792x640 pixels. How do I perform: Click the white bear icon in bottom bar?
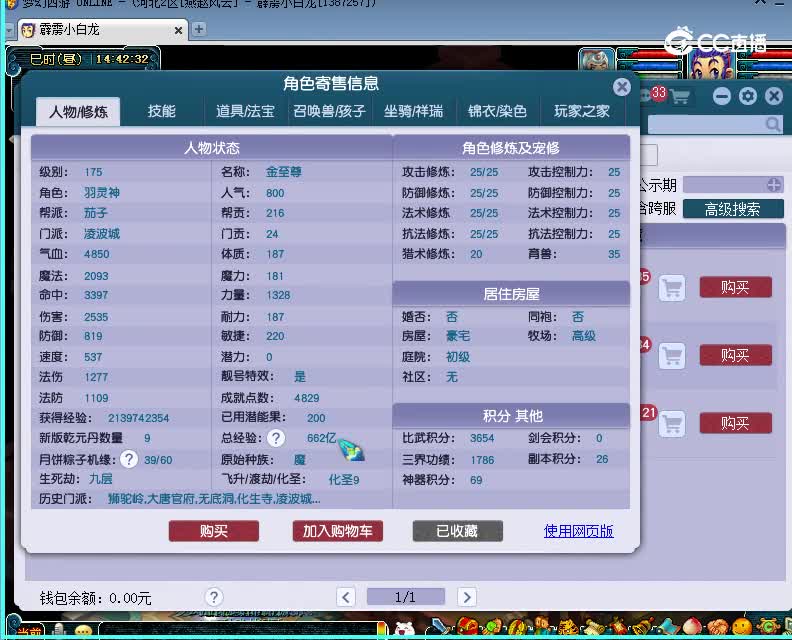[405, 629]
